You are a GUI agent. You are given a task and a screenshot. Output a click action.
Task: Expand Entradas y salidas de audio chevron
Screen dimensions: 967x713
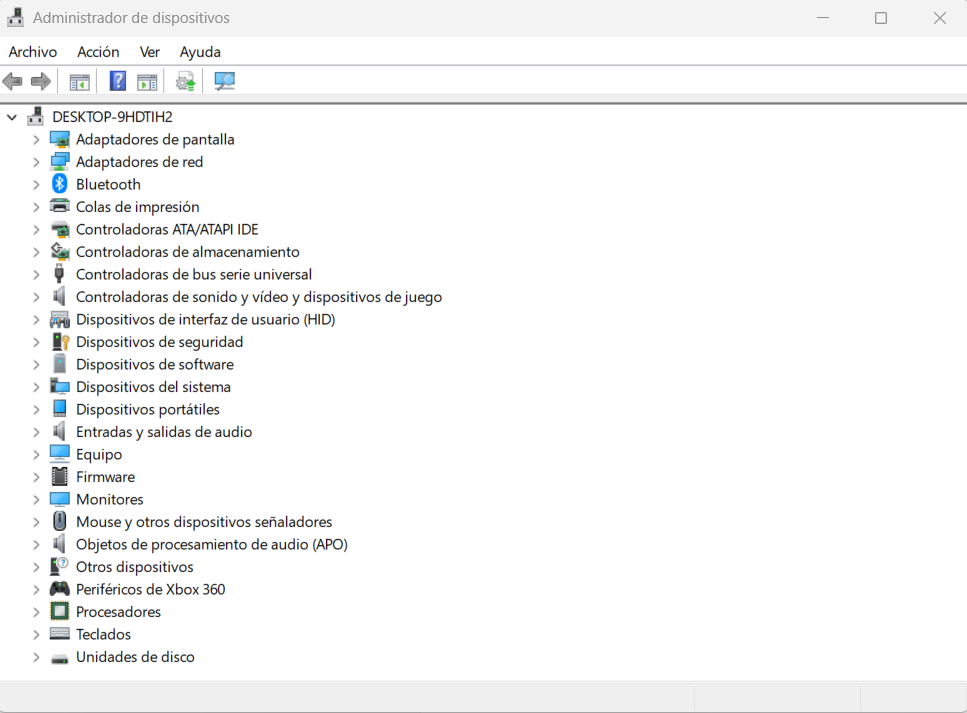[x=36, y=432]
